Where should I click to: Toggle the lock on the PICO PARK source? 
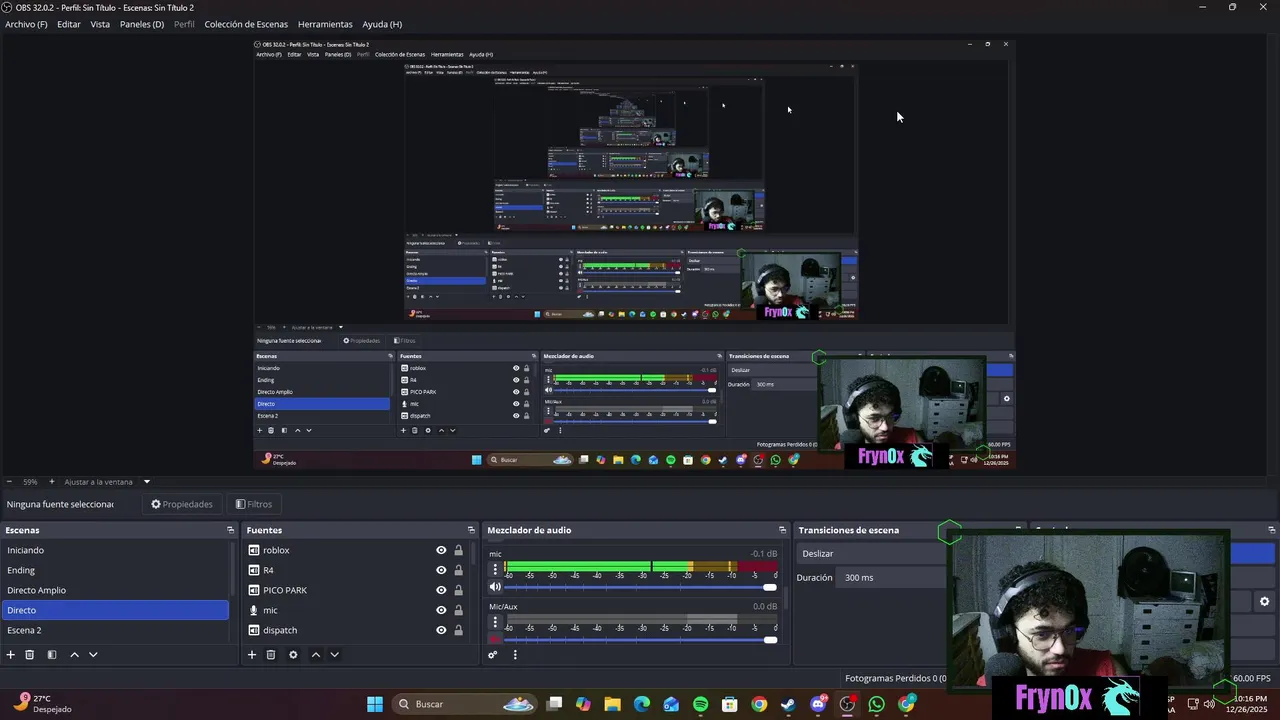point(458,590)
